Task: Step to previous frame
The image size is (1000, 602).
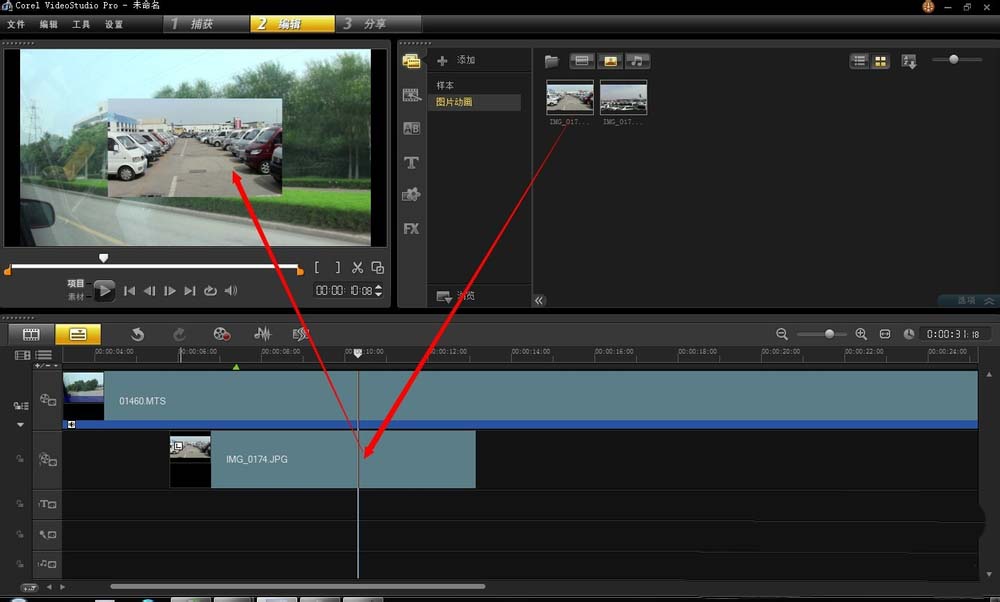Action: coord(150,291)
